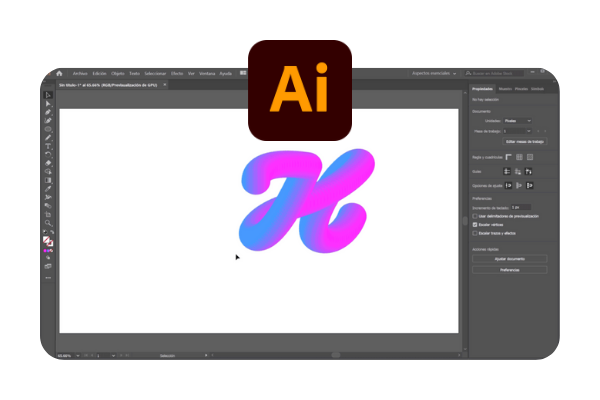Switch to the Muestras tab

(x=505, y=89)
